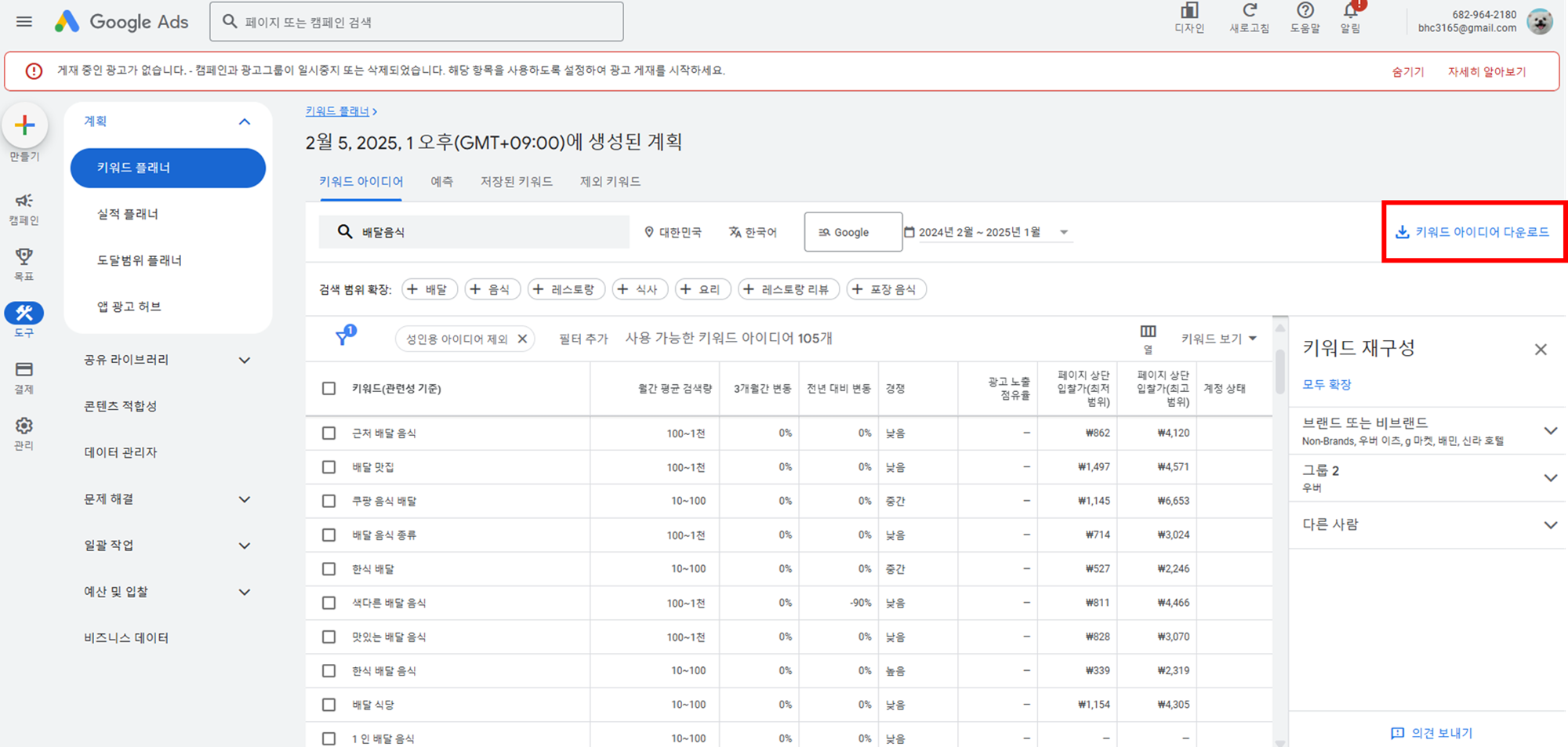Open the 열 column settings icon above the table
Image resolution: width=1568 pixels, height=747 pixels.
(x=1148, y=332)
